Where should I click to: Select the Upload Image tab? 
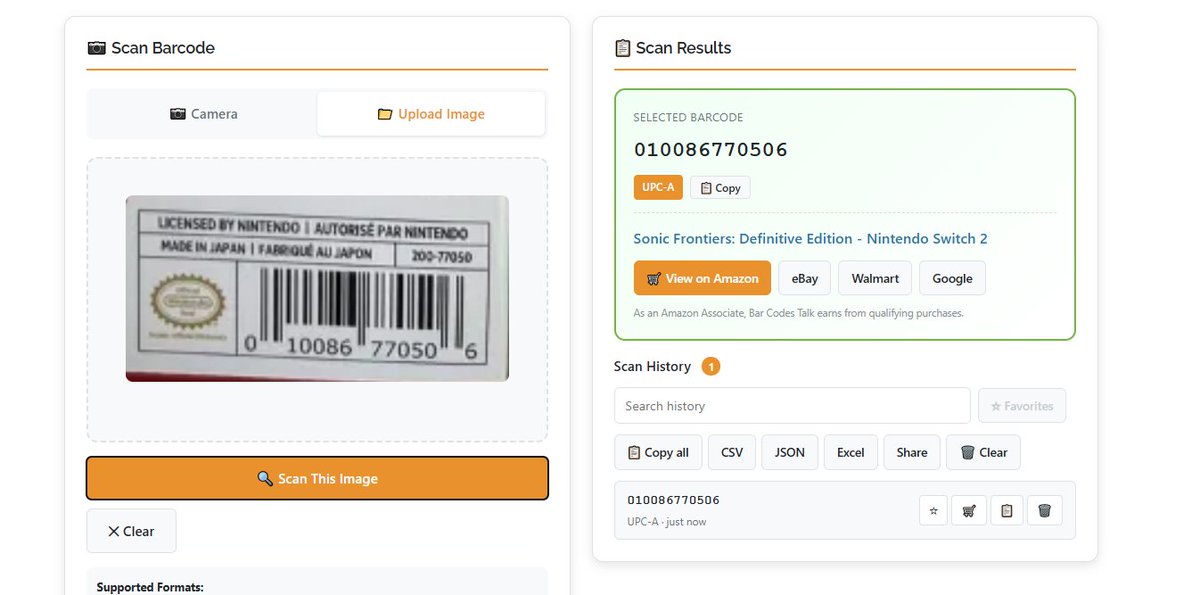tap(431, 114)
